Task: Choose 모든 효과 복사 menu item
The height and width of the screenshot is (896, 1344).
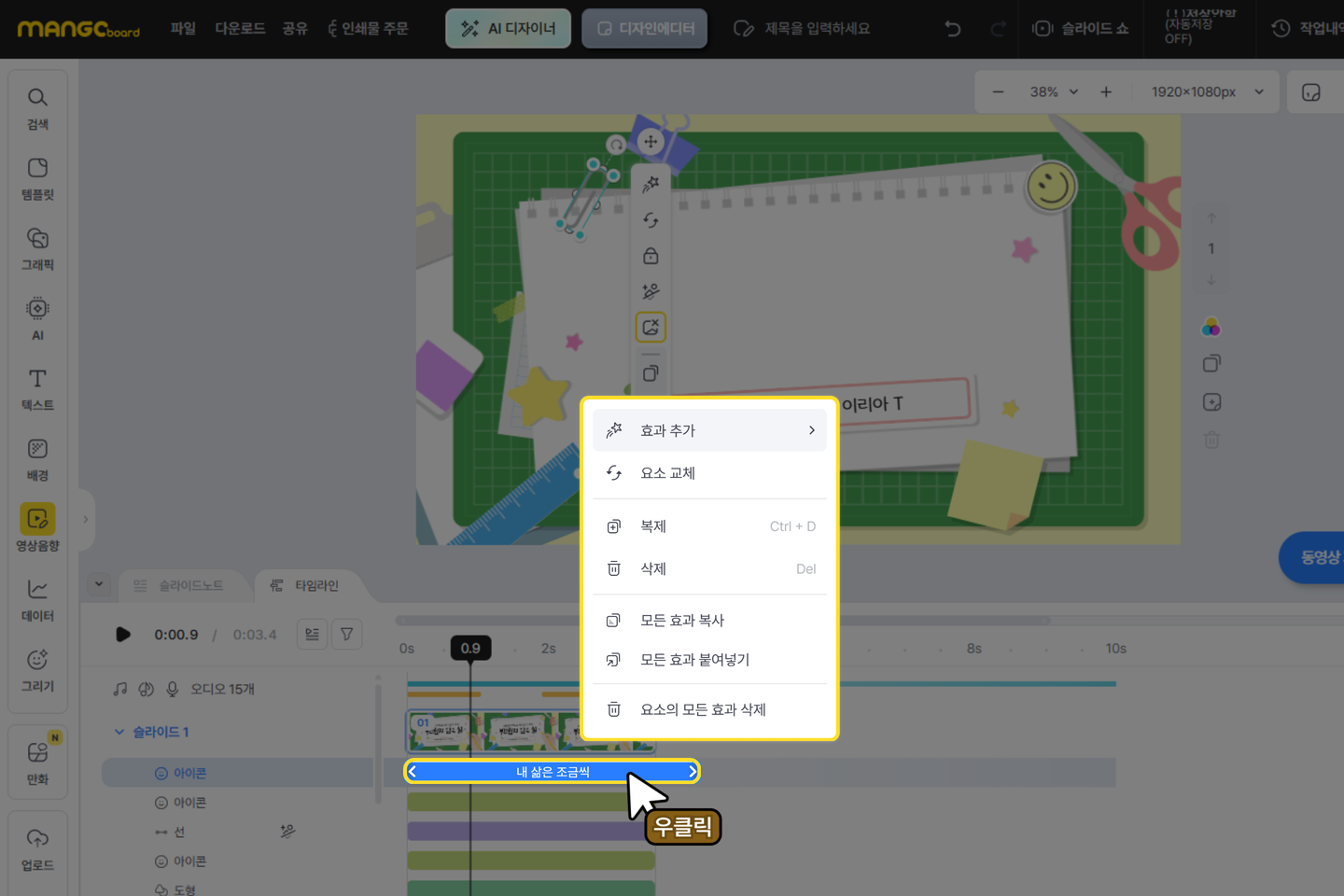Action: (709, 620)
